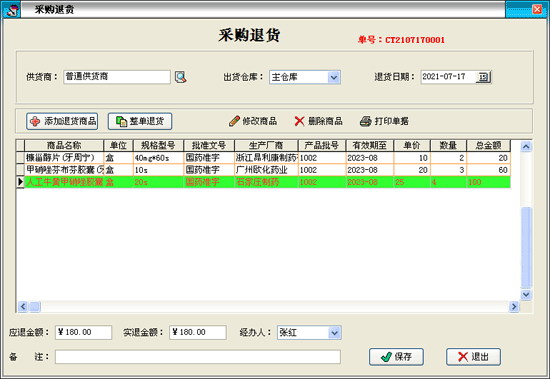
Task: Select the 甲硝唑芬布芬胶囊 product row
Action: 263,170
